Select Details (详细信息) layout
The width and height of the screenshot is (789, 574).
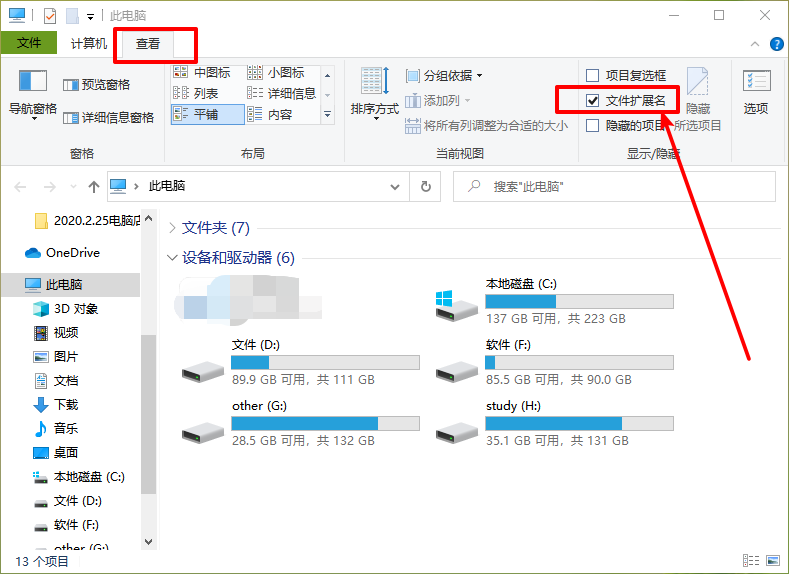(x=282, y=93)
